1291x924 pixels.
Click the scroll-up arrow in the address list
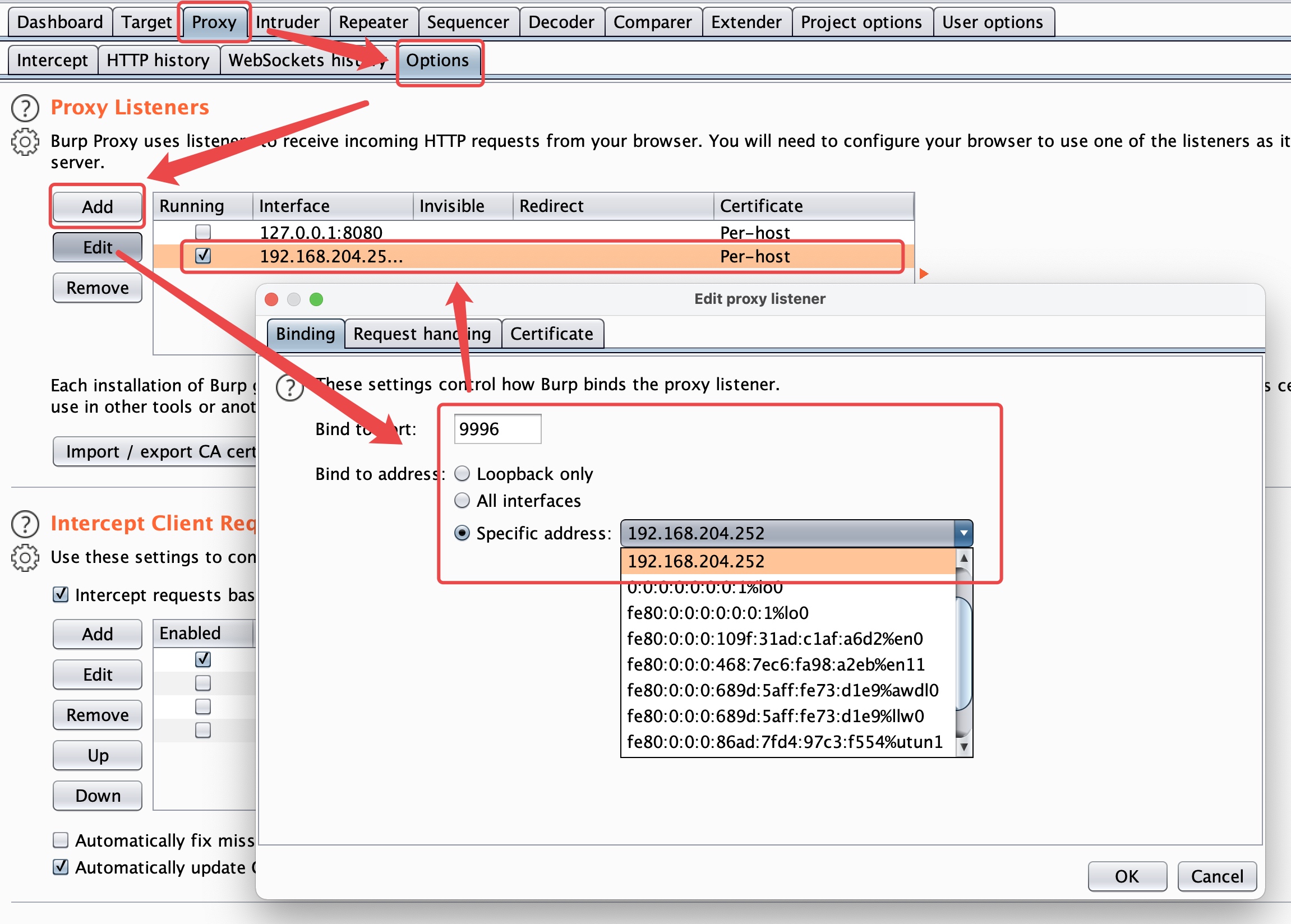pos(964,559)
